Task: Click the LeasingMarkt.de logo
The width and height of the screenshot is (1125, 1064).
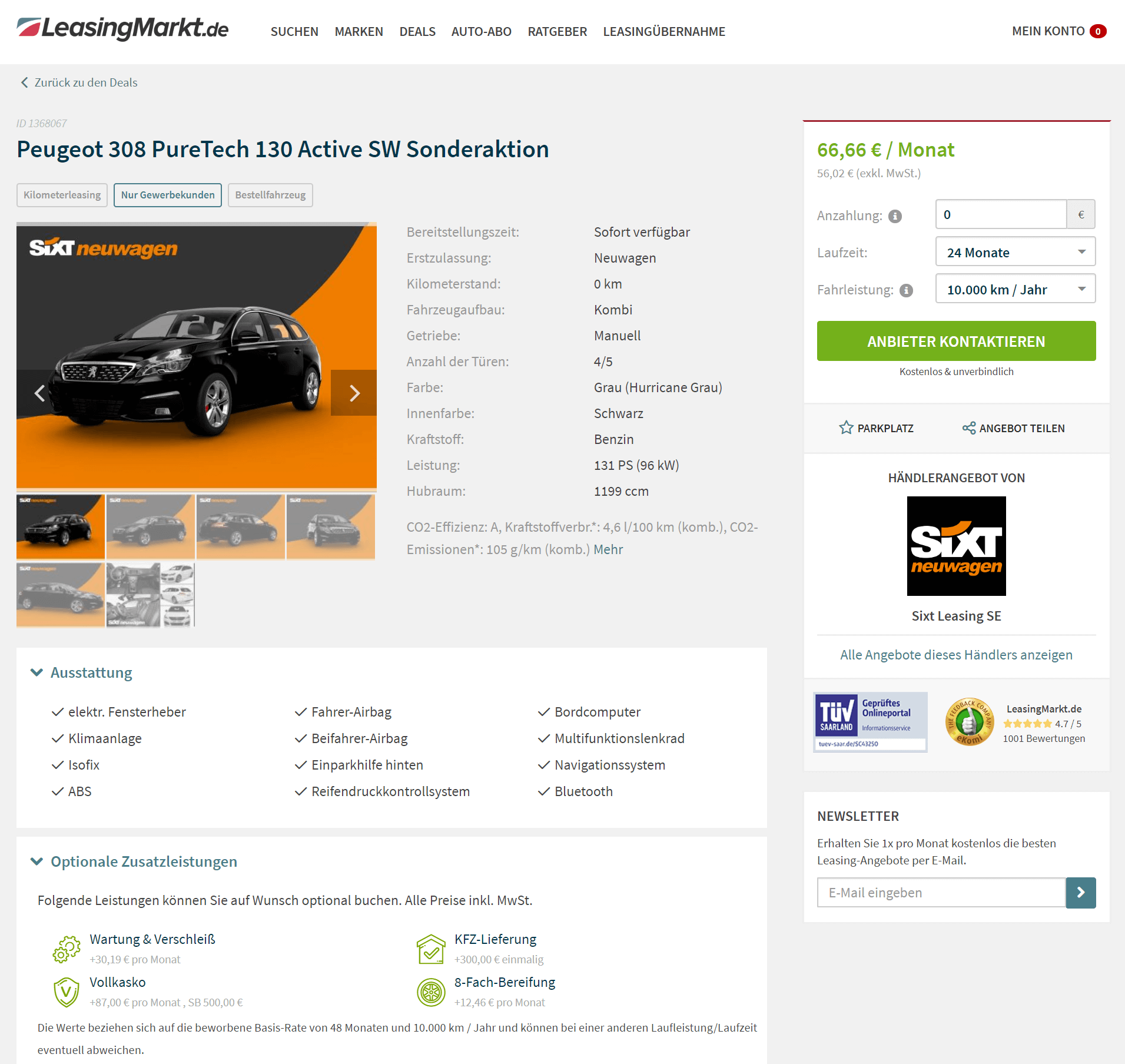Action: [x=122, y=28]
